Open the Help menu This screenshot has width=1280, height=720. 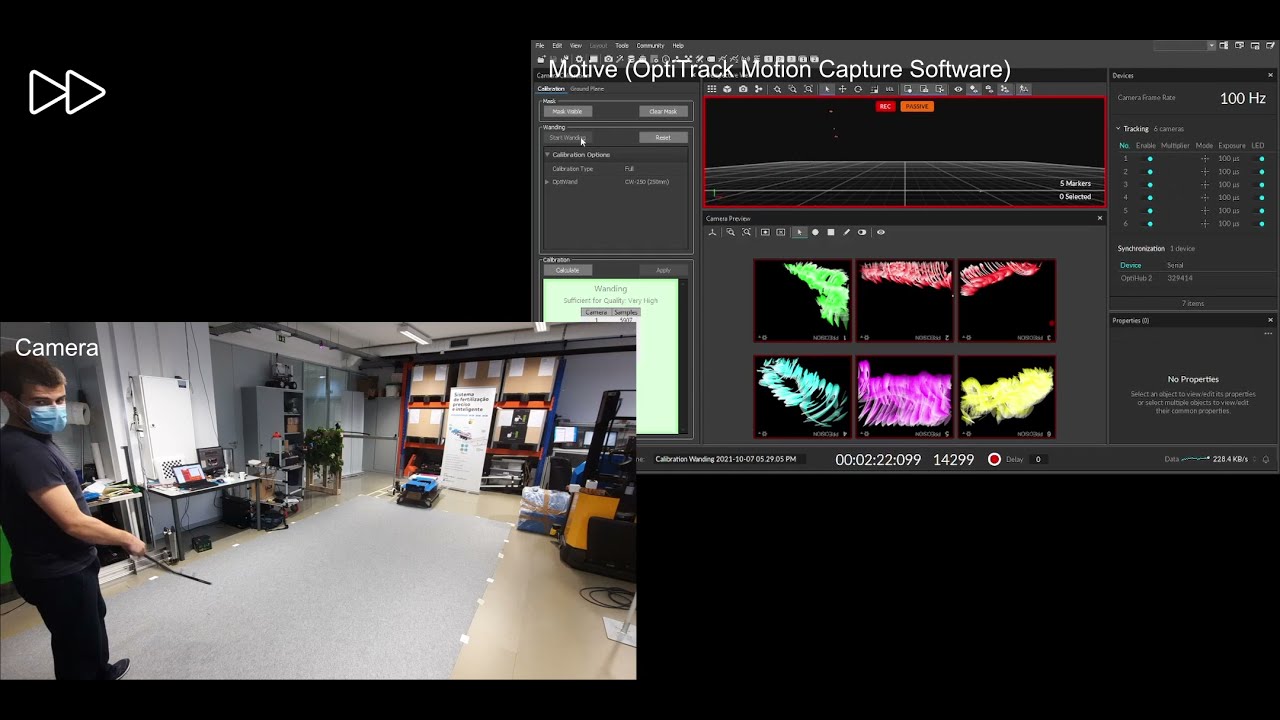pyautogui.click(x=678, y=46)
